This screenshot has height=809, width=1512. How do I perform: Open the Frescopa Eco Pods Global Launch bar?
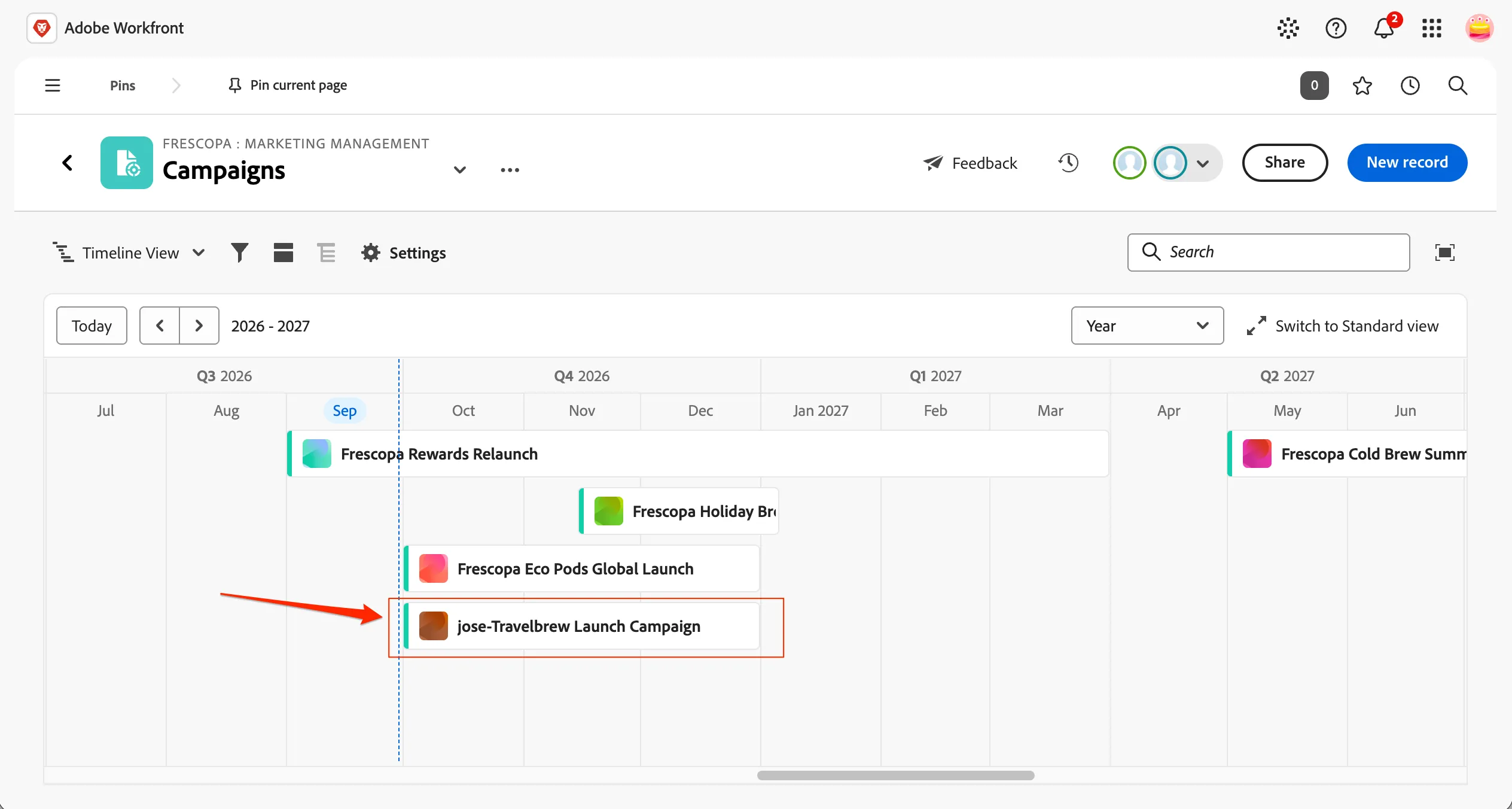[581, 568]
